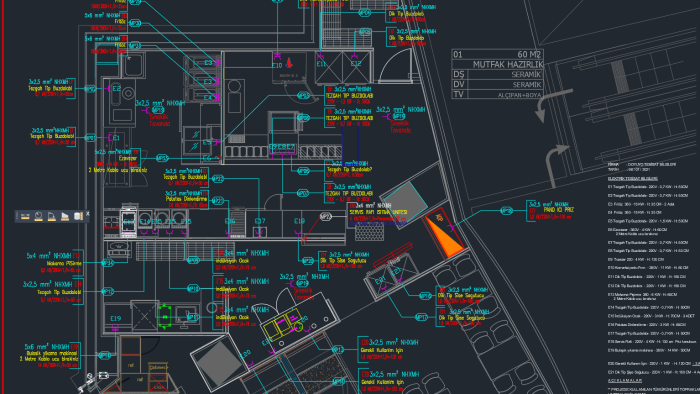Select the green highlighted object near E19

pyautogui.click(x=165, y=316)
